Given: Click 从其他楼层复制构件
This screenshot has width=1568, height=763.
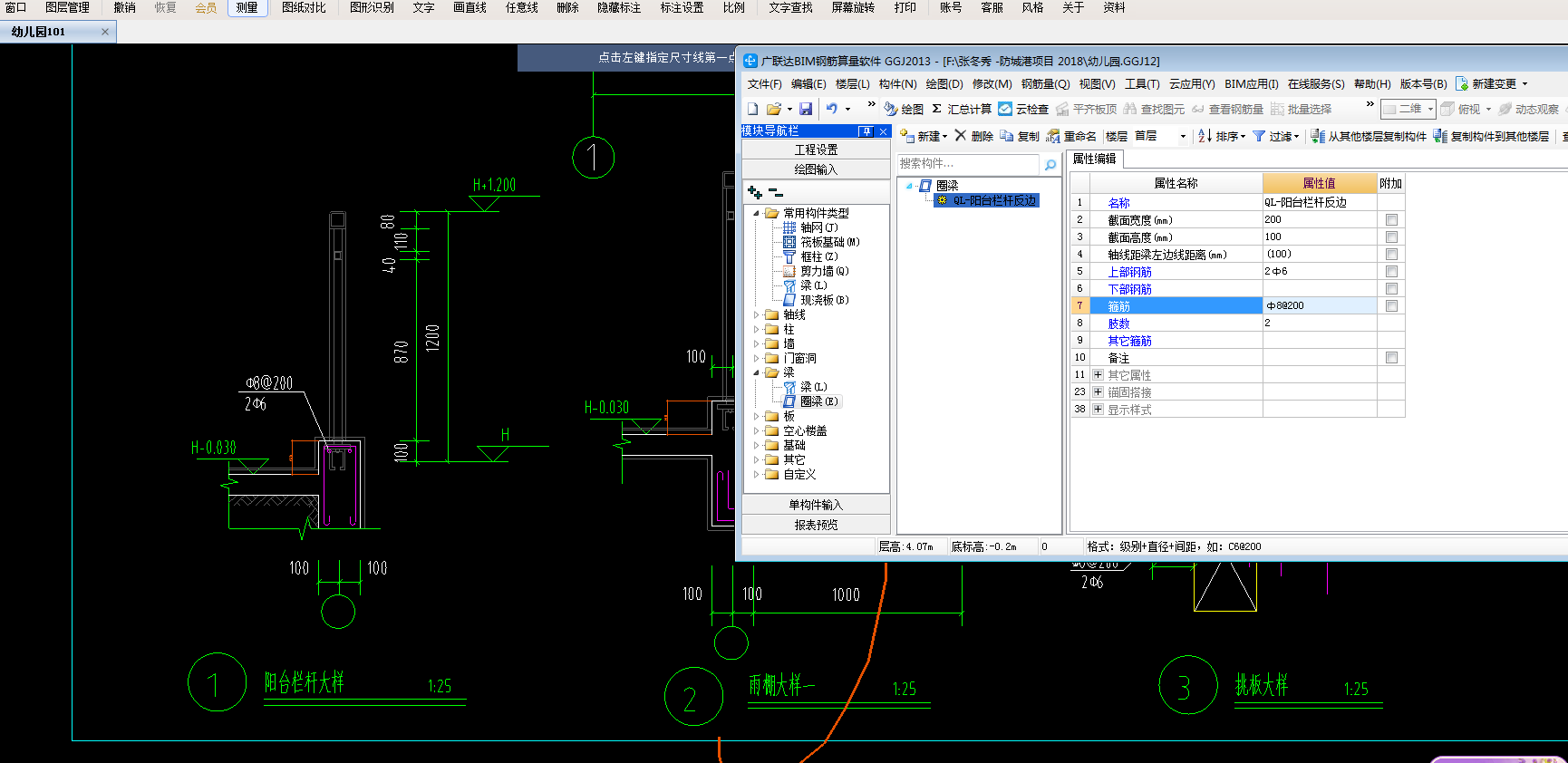Looking at the screenshot, I should click(1369, 136).
